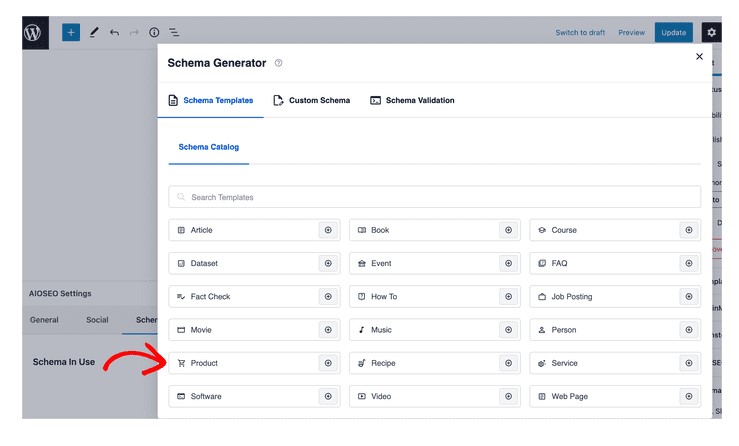This screenshot has height=446, width=739.
Task: Select the FAQ template label
Action: [x=559, y=264]
